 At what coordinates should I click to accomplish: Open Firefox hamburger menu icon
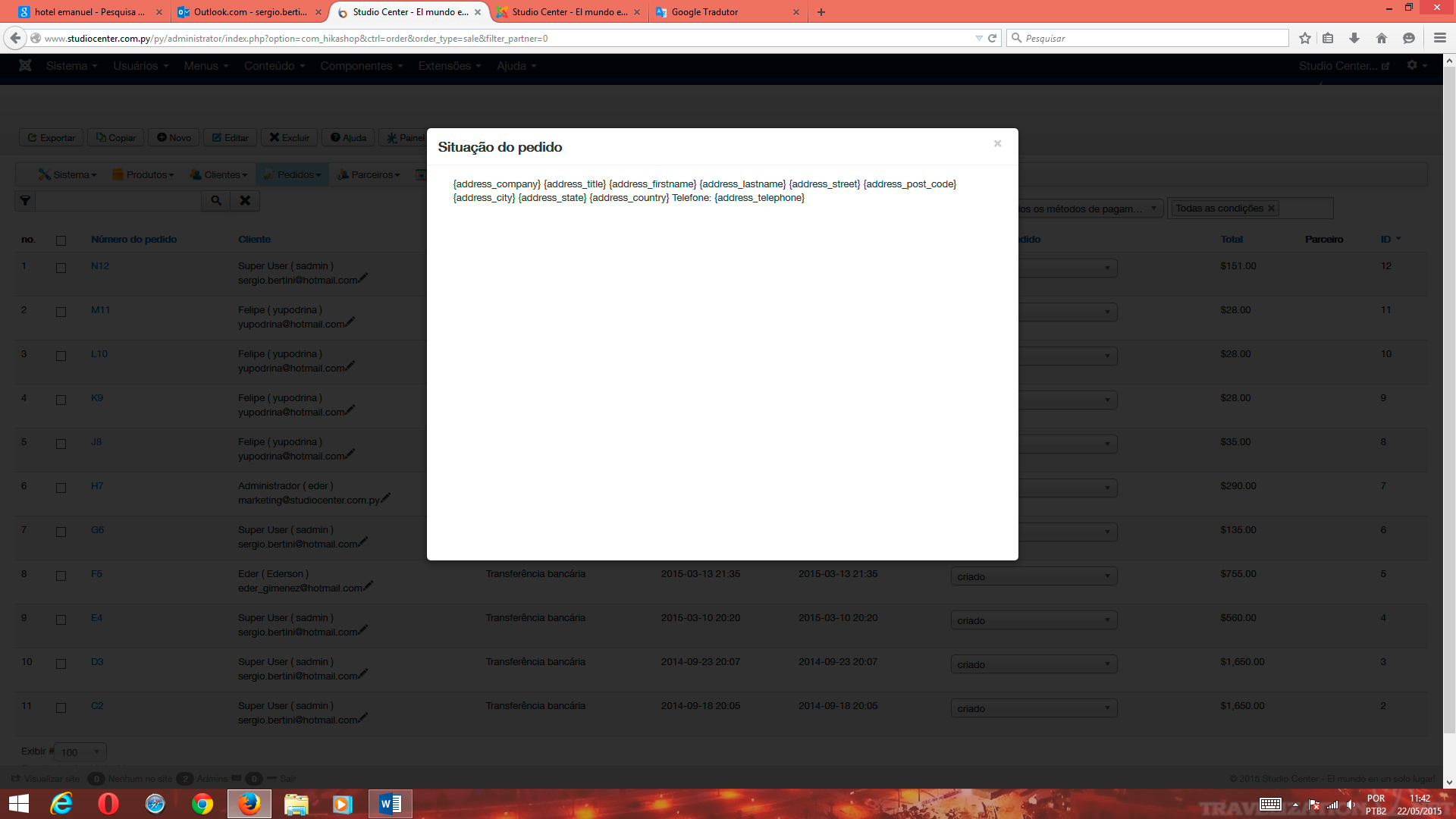[1439, 38]
